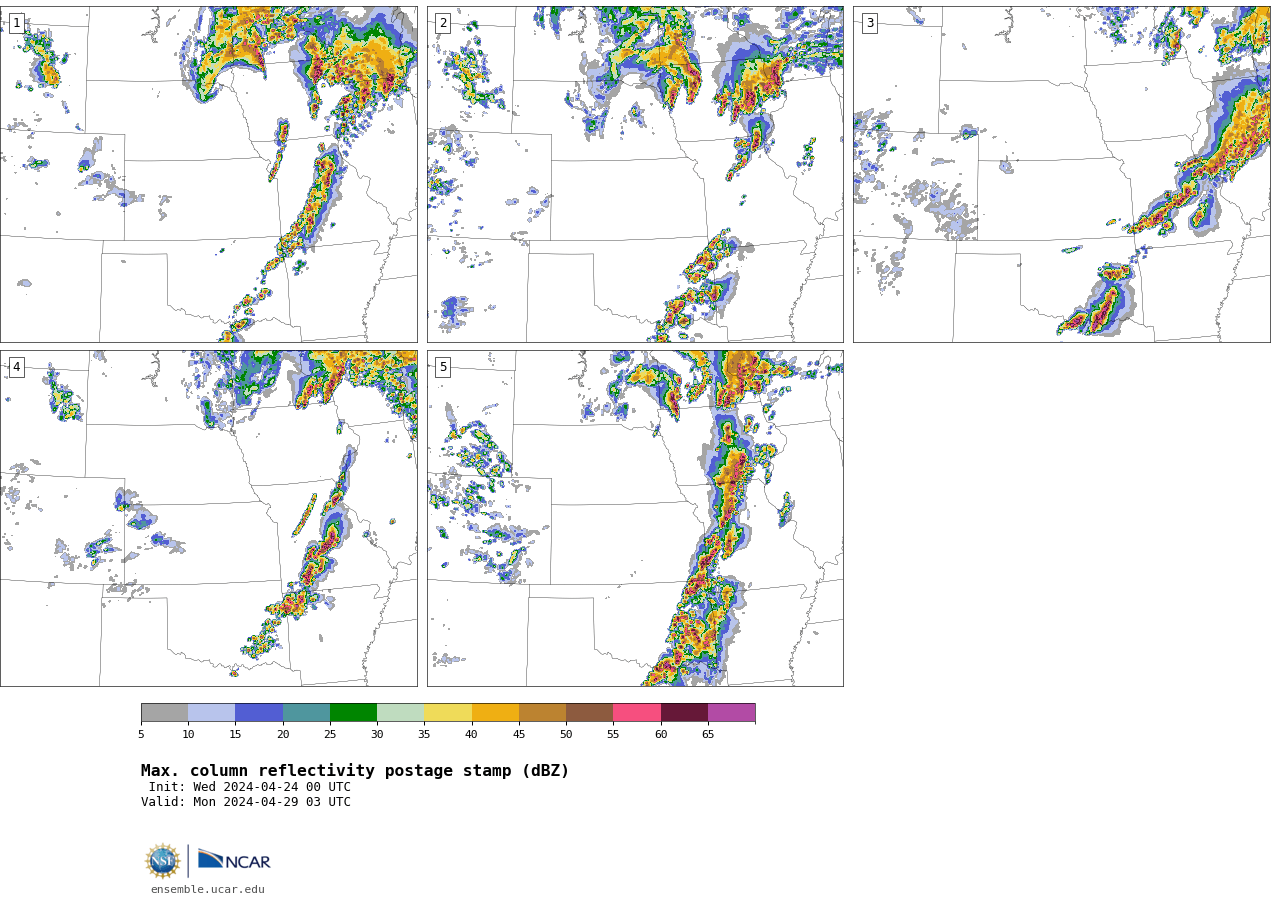1280x901 pixels.
Task: Open ensemble member 5 reflectivity panel
Action: click(635, 518)
